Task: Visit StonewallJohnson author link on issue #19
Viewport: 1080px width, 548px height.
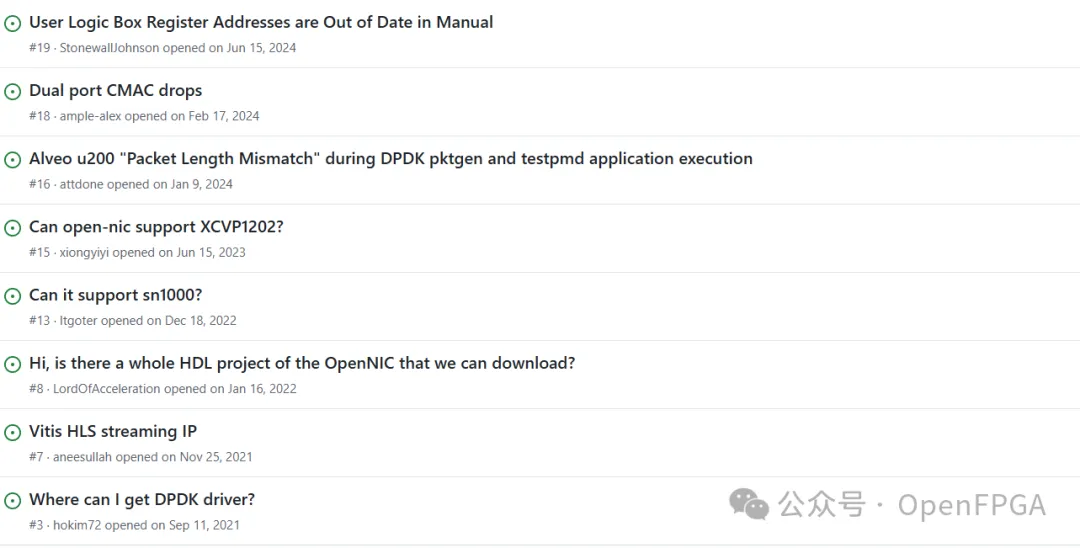Action: [x=108, y=48]
